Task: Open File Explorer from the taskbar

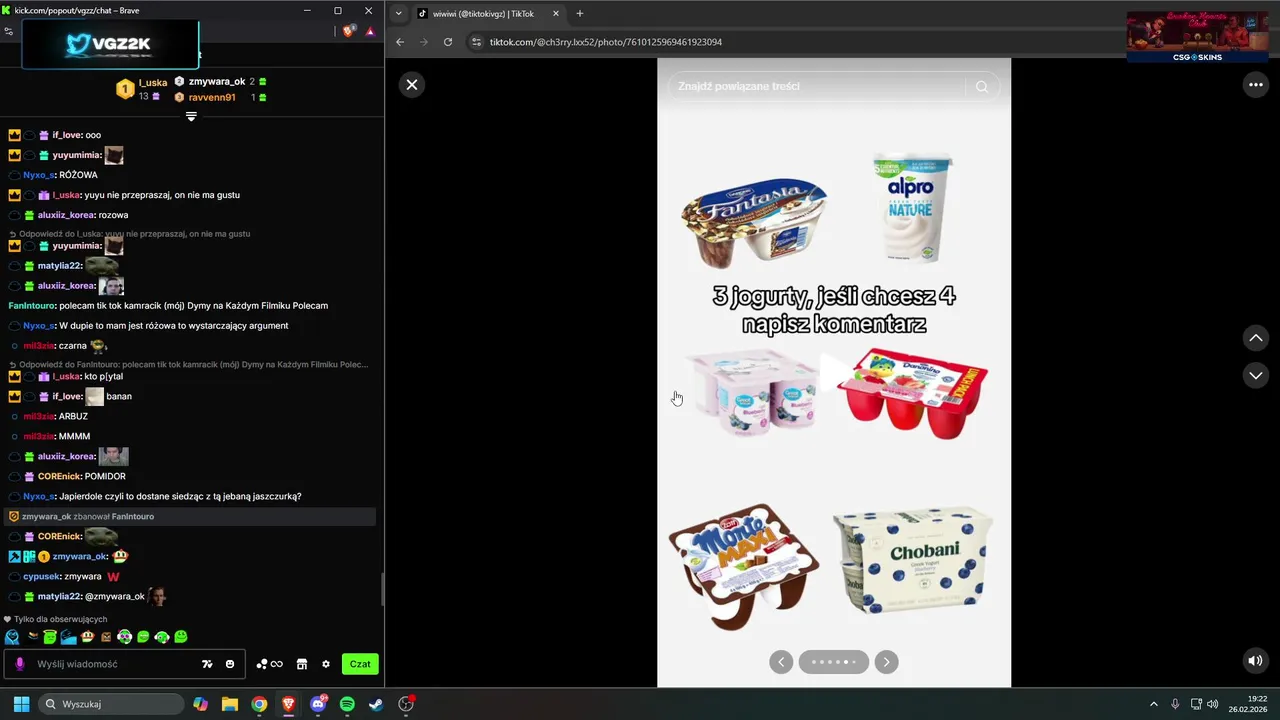Action: [230, 704]
